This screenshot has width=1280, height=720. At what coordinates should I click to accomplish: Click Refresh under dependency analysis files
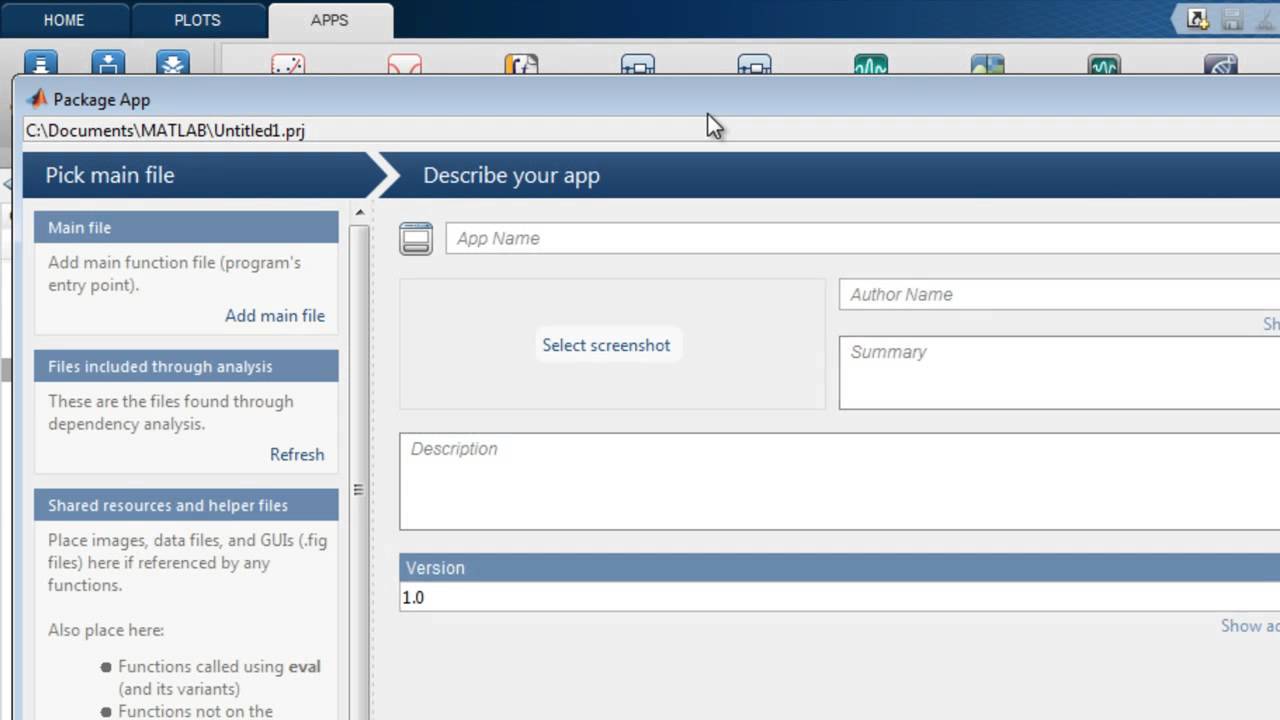point(297,454)
